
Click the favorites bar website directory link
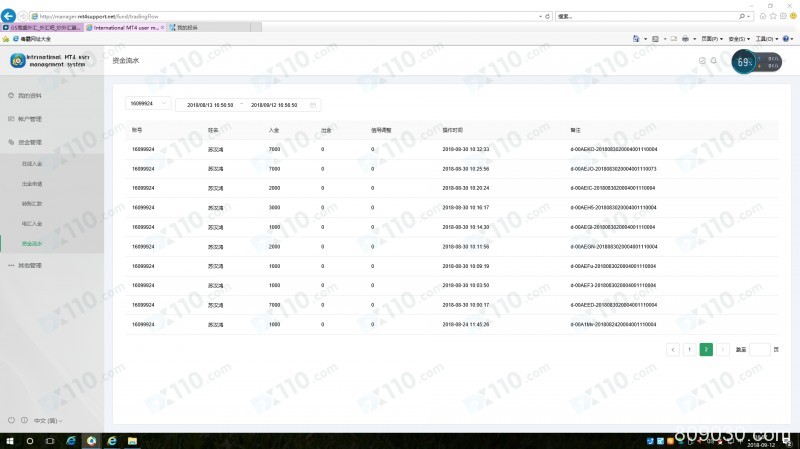tap(32, 39)
